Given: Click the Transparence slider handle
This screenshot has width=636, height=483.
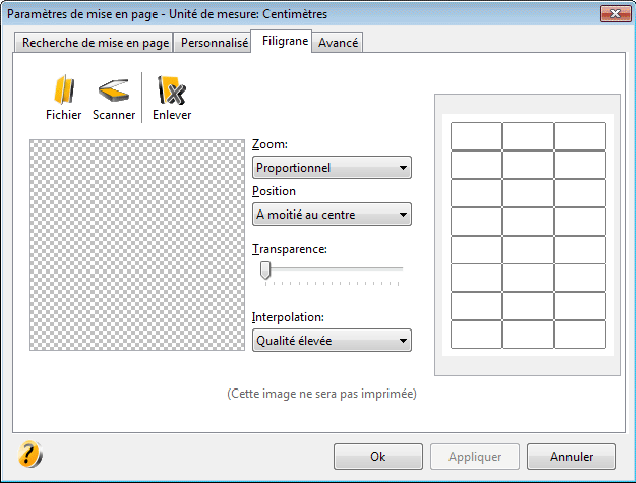Looking at the screenshot, I should (265, 270).
